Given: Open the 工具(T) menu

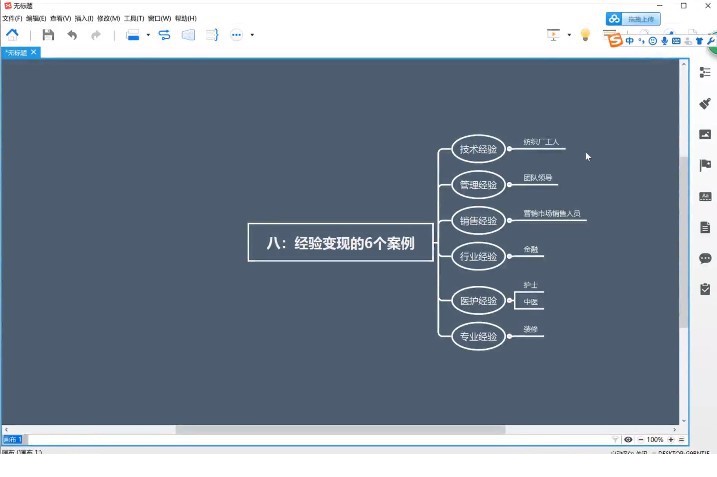Looking at the screenshot, I should point(134,18).
